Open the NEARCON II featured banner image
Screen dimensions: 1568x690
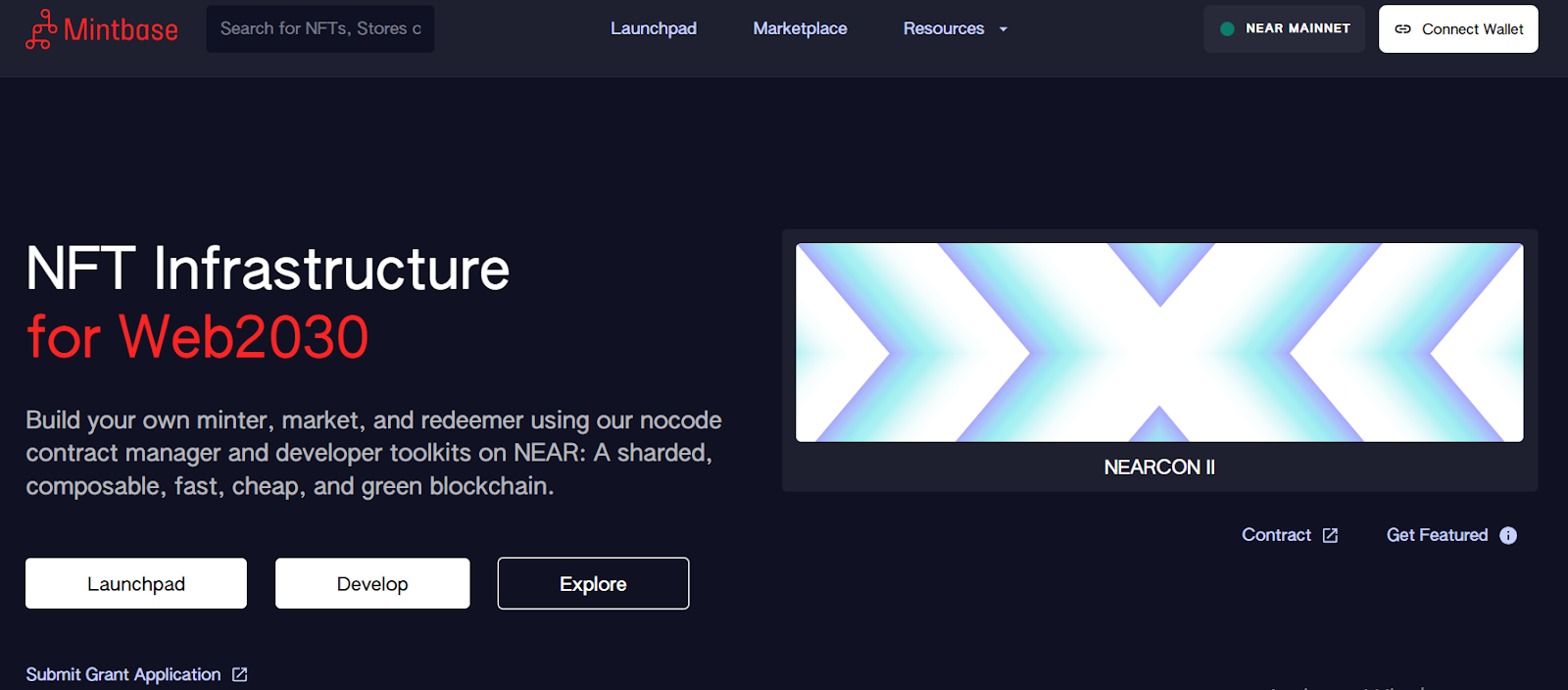click(x=1159, y=342)
